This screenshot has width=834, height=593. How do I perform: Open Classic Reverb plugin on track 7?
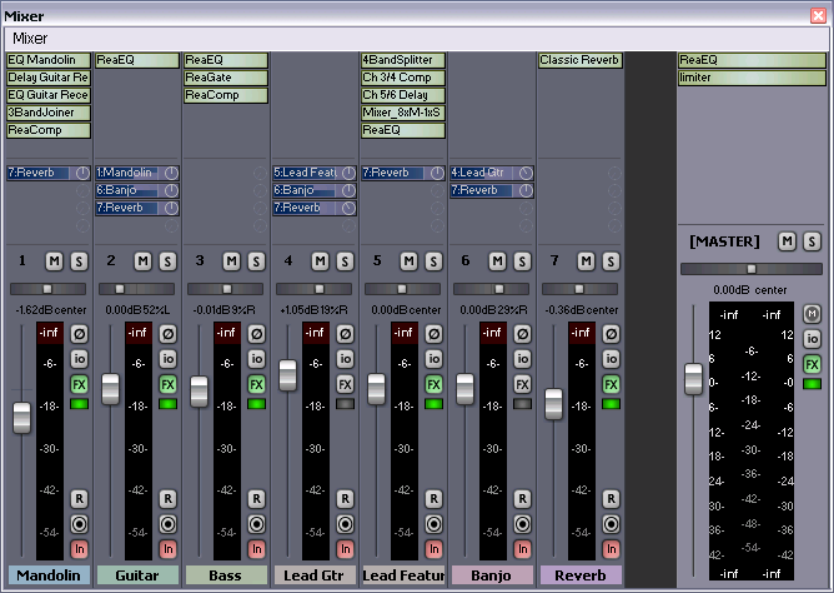pos(580,60)
